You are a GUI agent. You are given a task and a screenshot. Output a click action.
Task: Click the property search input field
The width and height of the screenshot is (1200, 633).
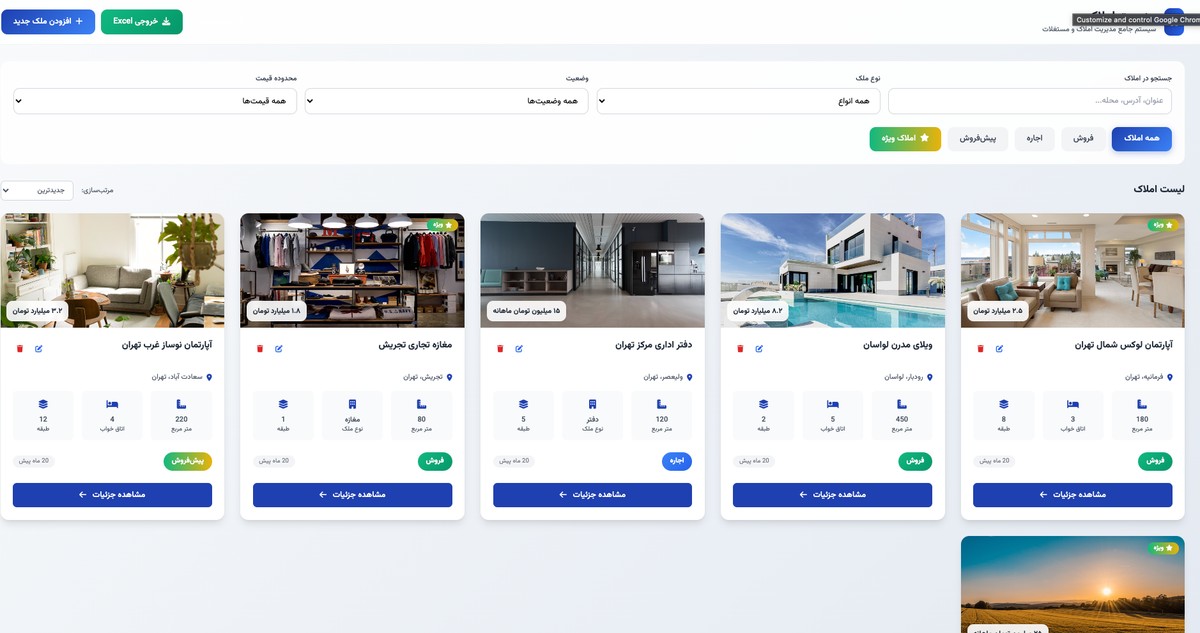coord(1029,101)
